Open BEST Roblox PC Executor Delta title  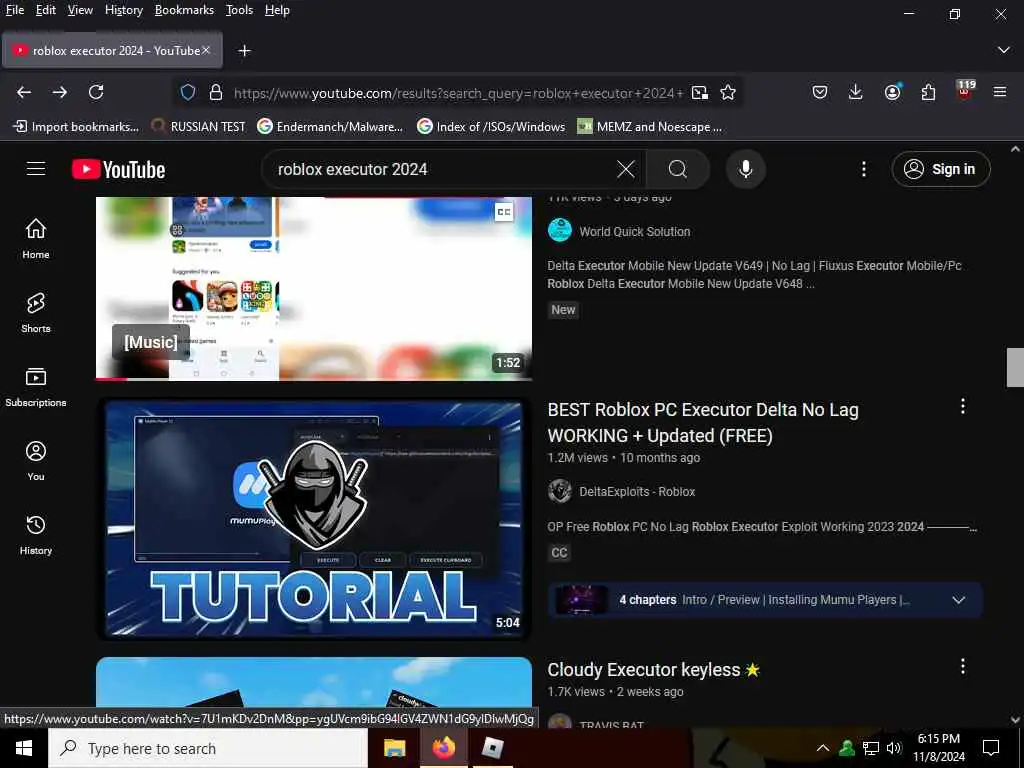(x=703, y=423)
